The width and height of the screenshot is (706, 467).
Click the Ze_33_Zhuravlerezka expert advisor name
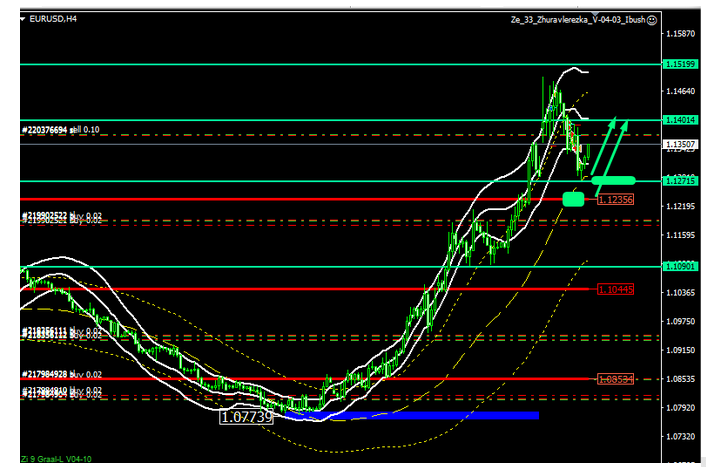tap(579, 19)
